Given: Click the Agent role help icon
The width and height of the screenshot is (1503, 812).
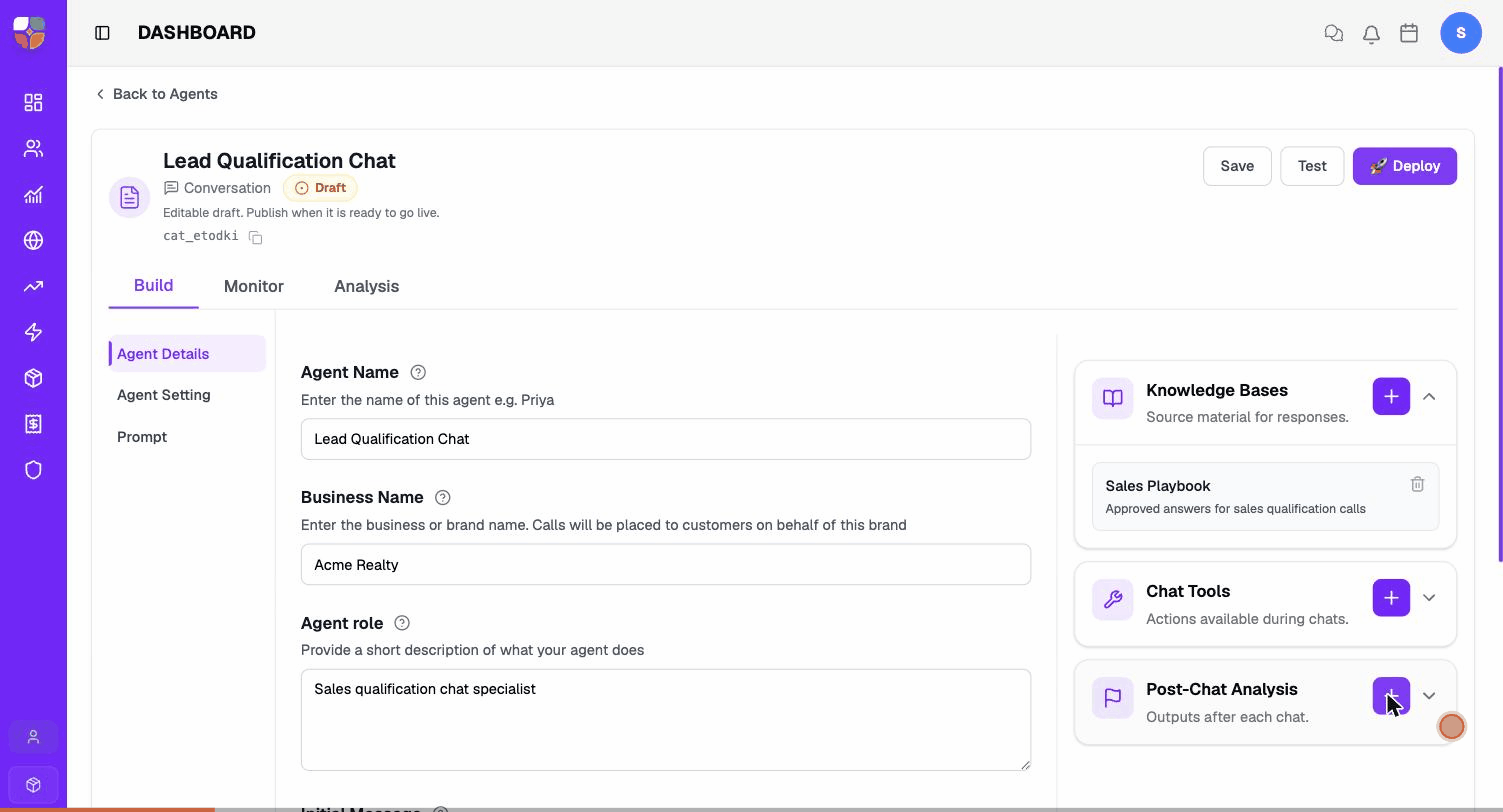Looking at the screenshot, I should 402,623.
